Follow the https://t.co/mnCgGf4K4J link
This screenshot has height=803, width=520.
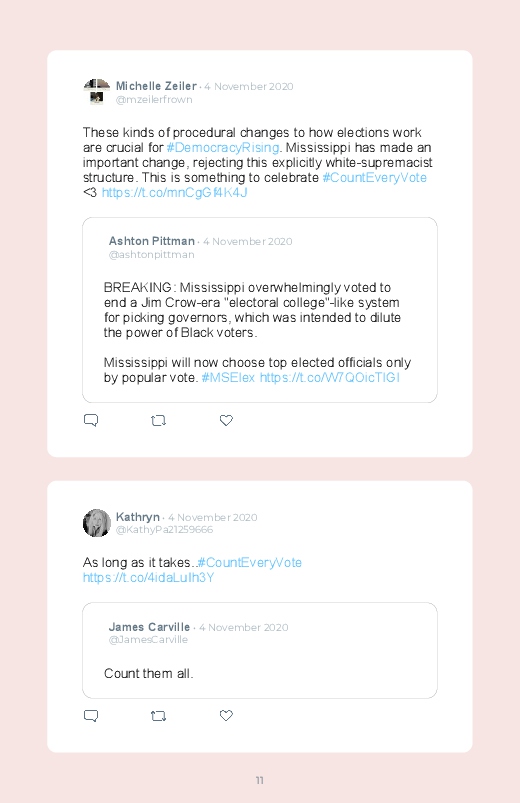174,193
